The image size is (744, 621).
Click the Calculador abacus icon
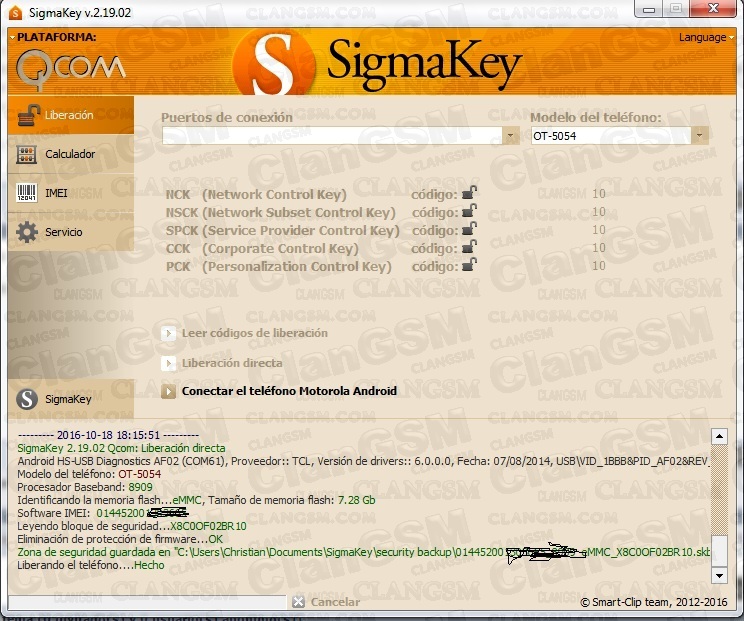(27, 155)
